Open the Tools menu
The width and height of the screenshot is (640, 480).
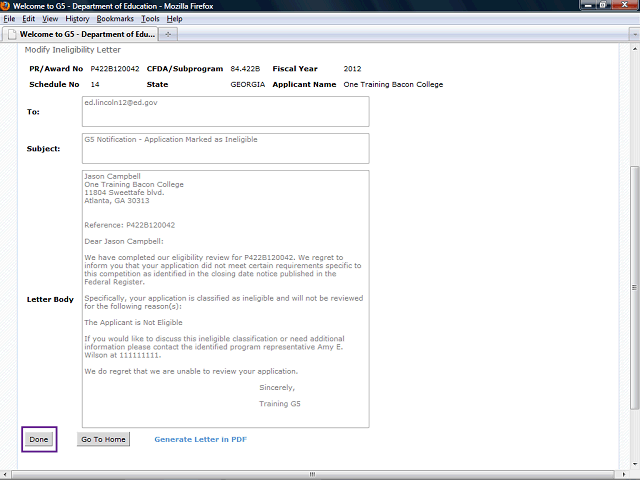[150, 19]
